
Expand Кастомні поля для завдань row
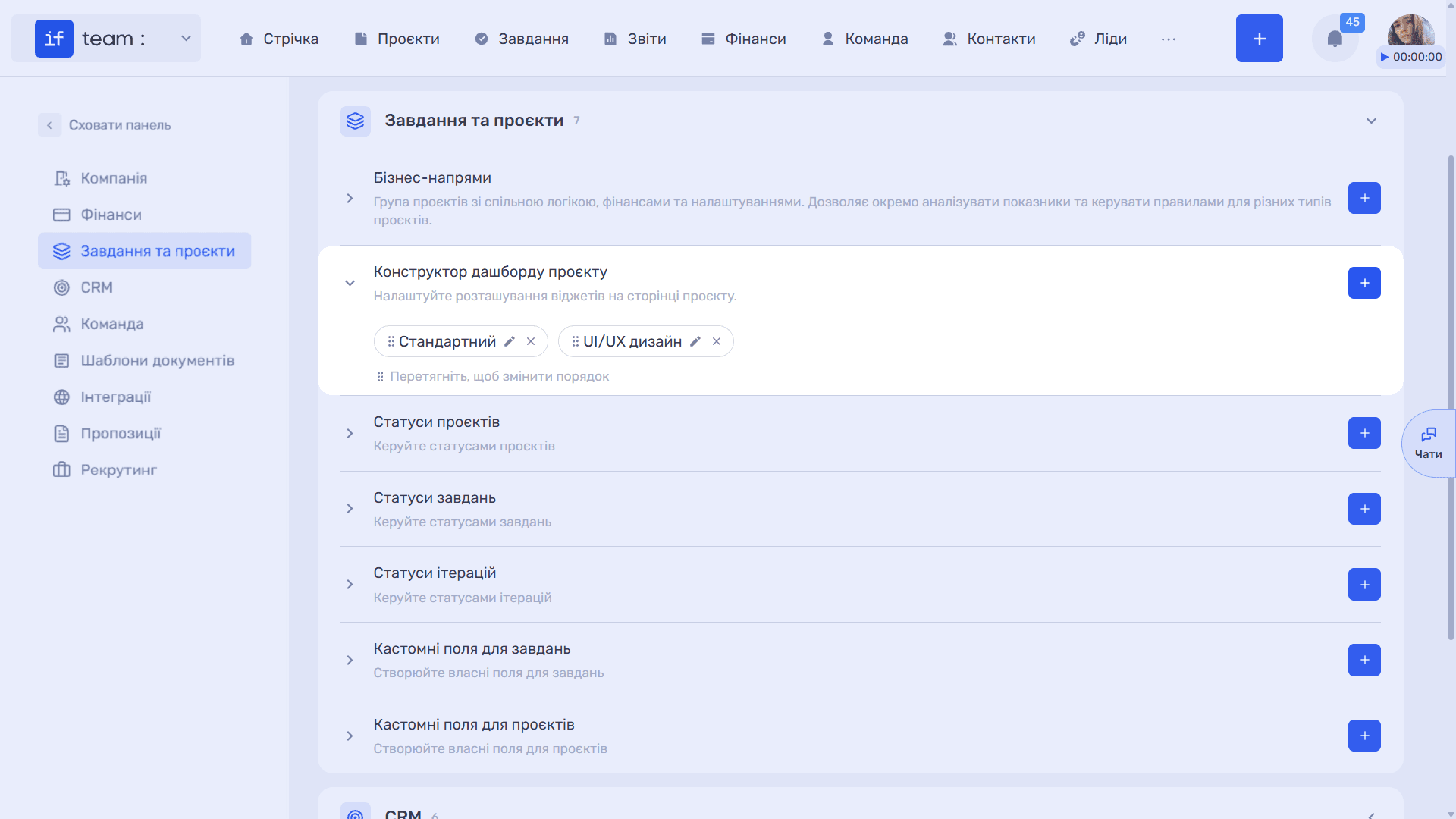[350, 660]
